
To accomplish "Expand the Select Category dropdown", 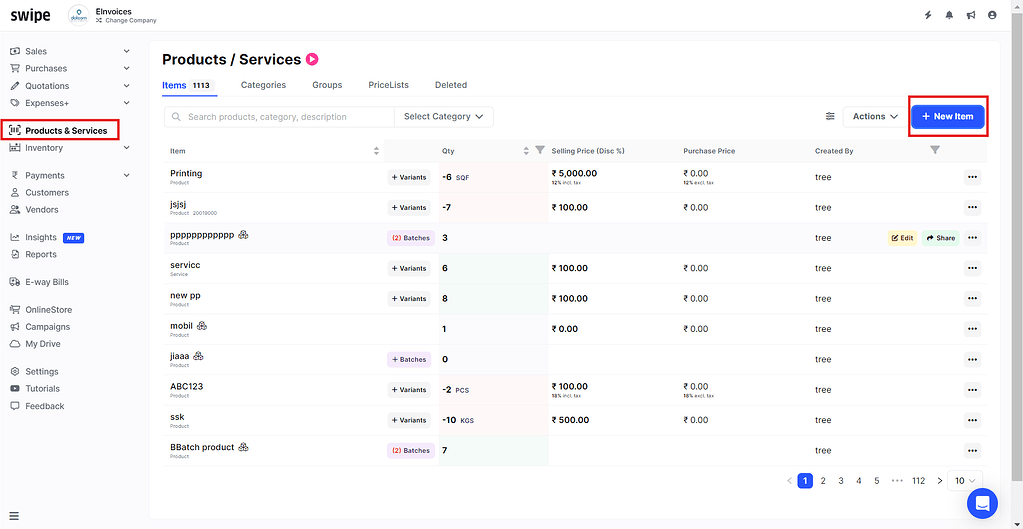I will pos(443,117).
